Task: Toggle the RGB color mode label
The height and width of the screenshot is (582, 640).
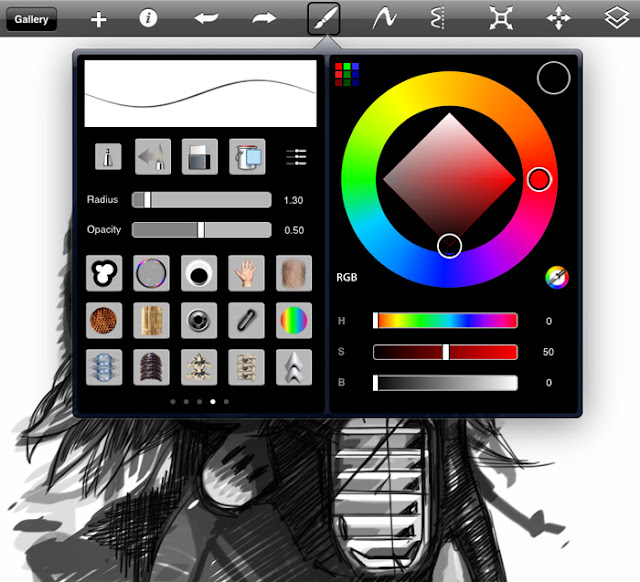Action: point(347,278)
